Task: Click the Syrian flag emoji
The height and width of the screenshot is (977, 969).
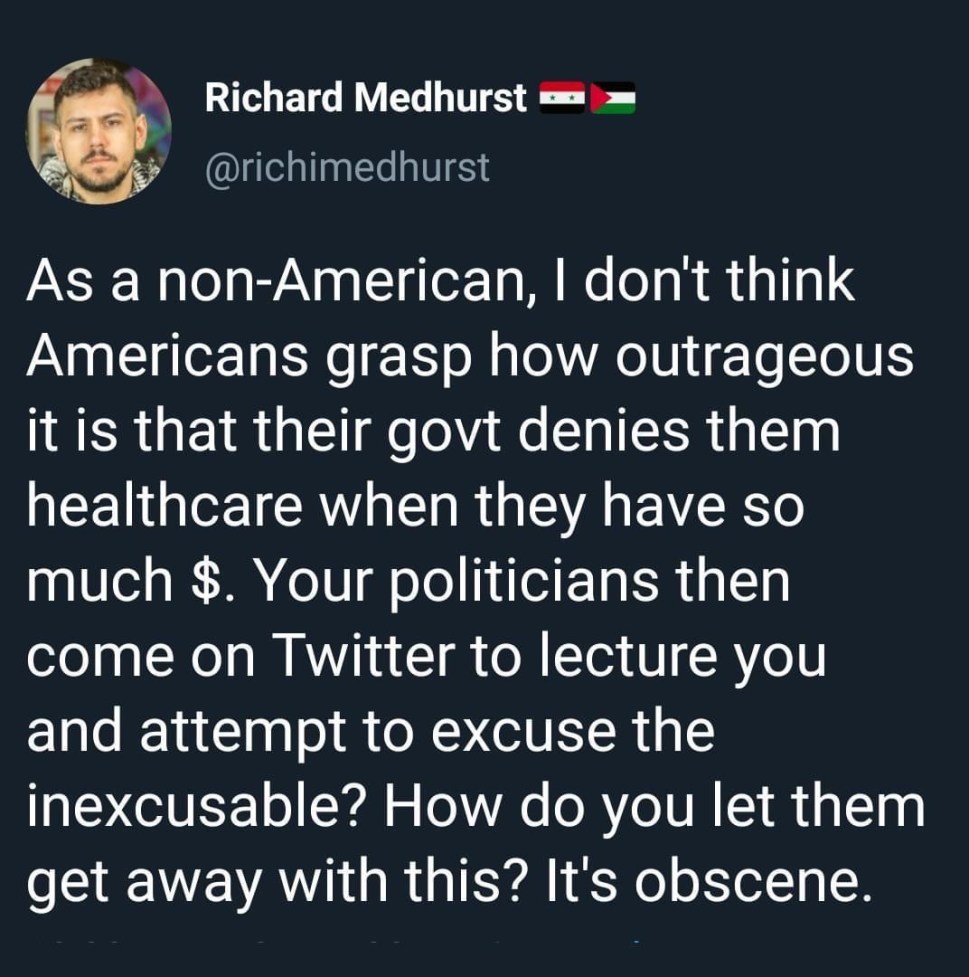Action: 563,98
